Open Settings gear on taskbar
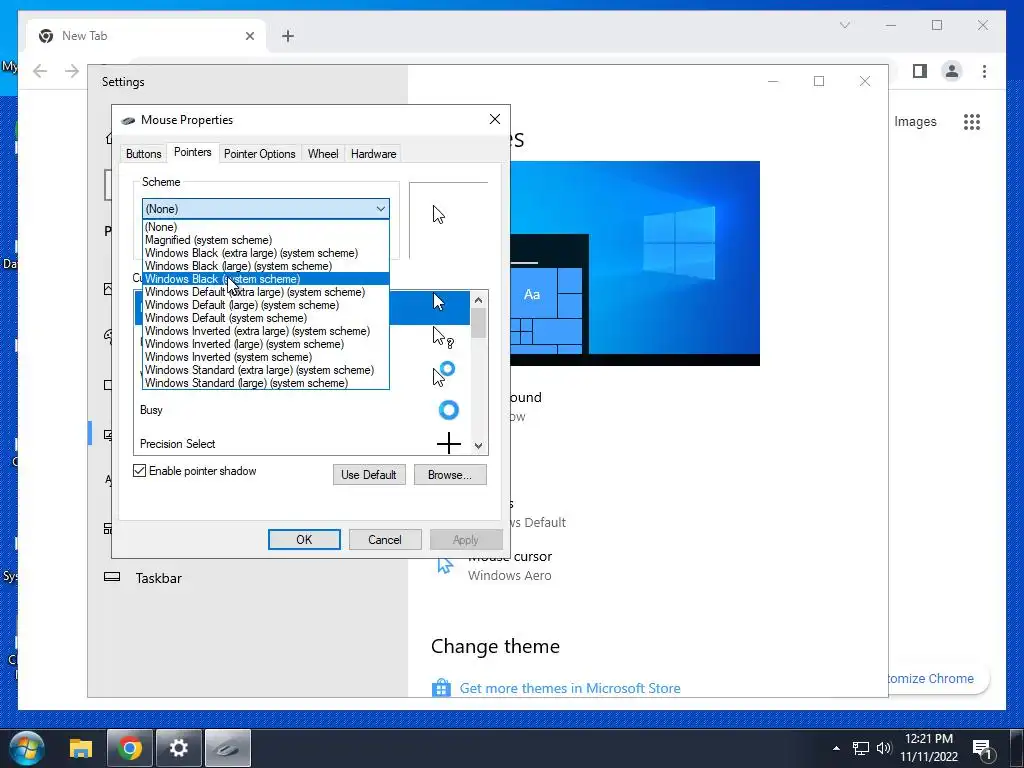Image resolution: width=1024 pixels, height=768 pixels. [x=178, y=748]
